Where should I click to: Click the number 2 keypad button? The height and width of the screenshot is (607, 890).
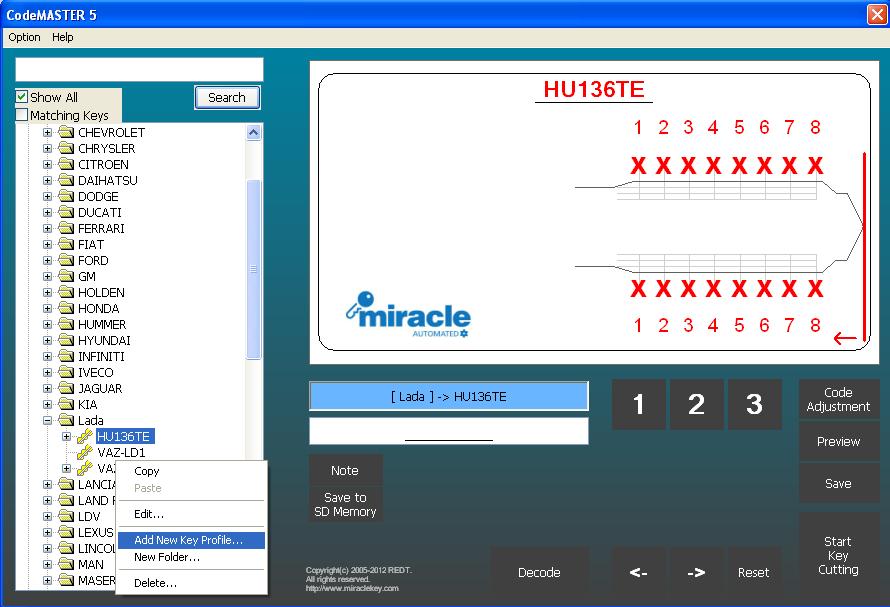(696, 404)
